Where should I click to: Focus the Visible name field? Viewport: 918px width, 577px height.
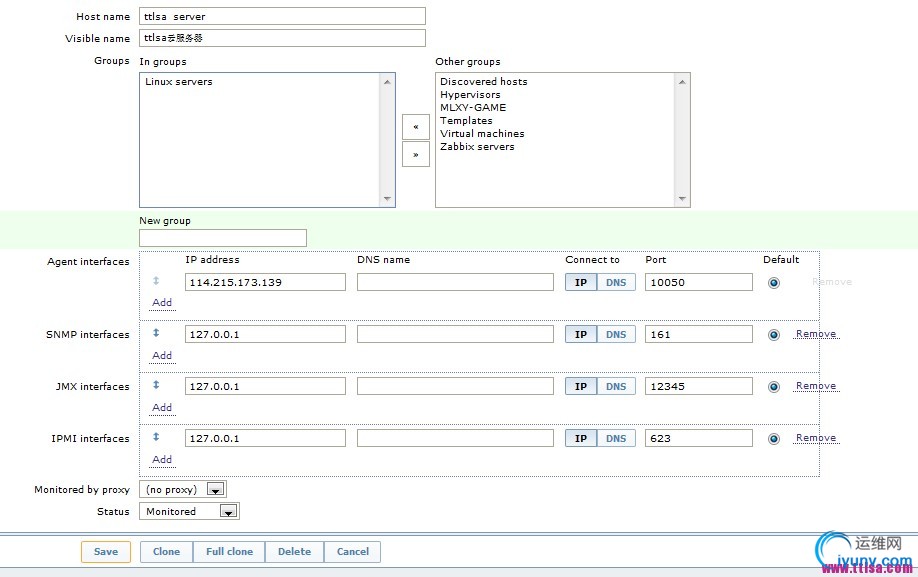(282, 38)
